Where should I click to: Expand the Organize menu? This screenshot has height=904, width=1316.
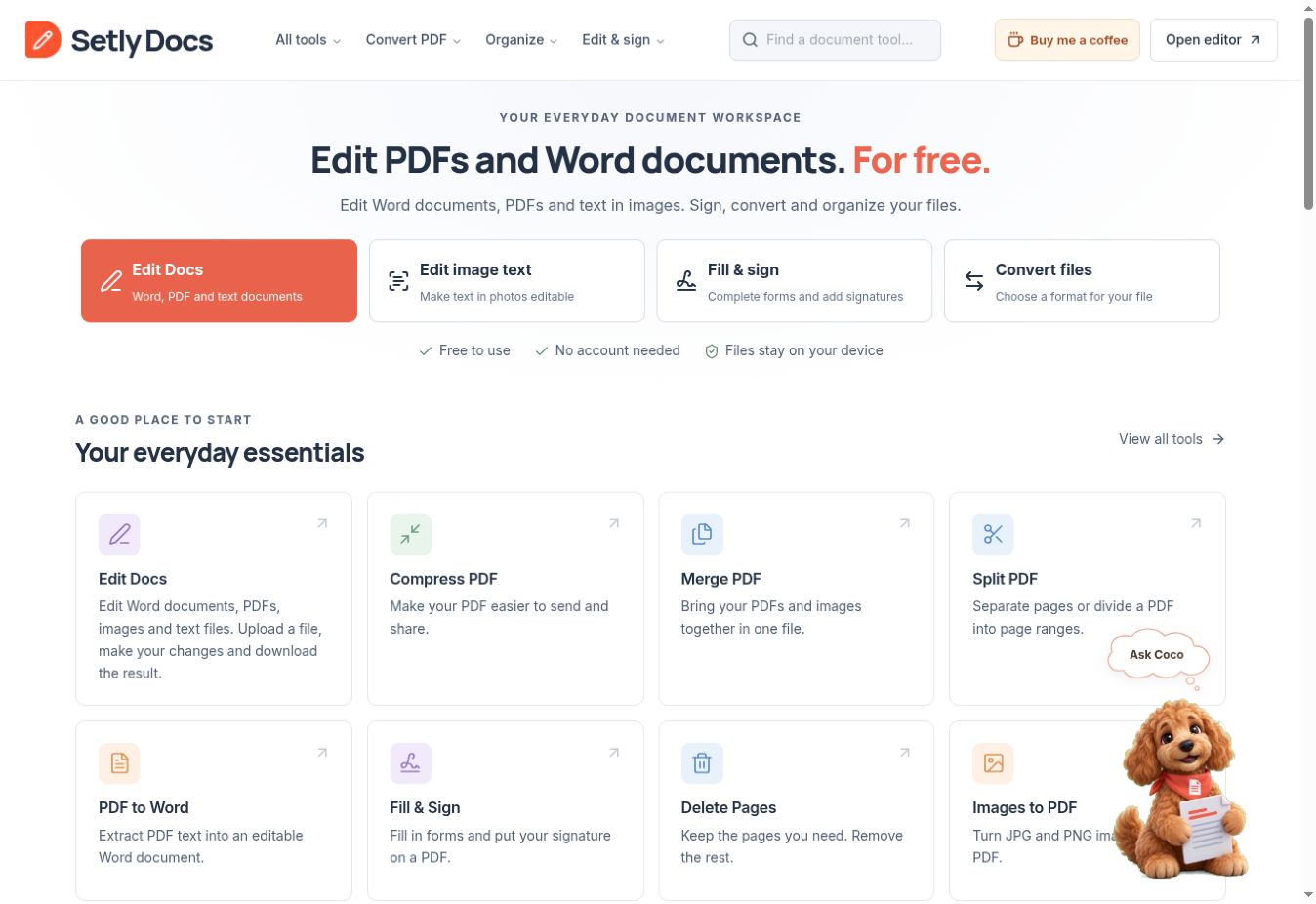[x=521, y=40]
